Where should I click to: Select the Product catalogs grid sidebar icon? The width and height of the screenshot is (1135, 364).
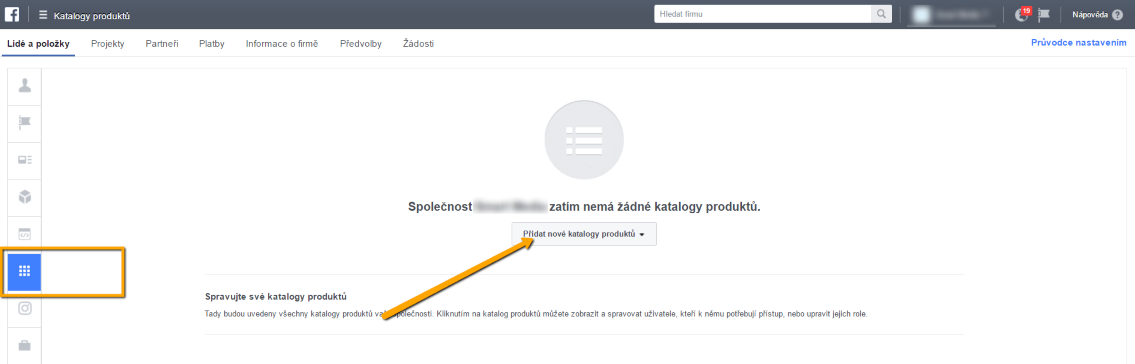[25, 271]
